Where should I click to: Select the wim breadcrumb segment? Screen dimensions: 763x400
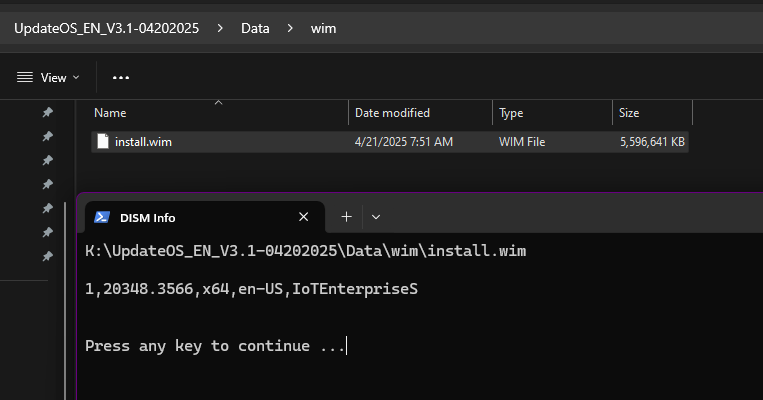point(323,28)
